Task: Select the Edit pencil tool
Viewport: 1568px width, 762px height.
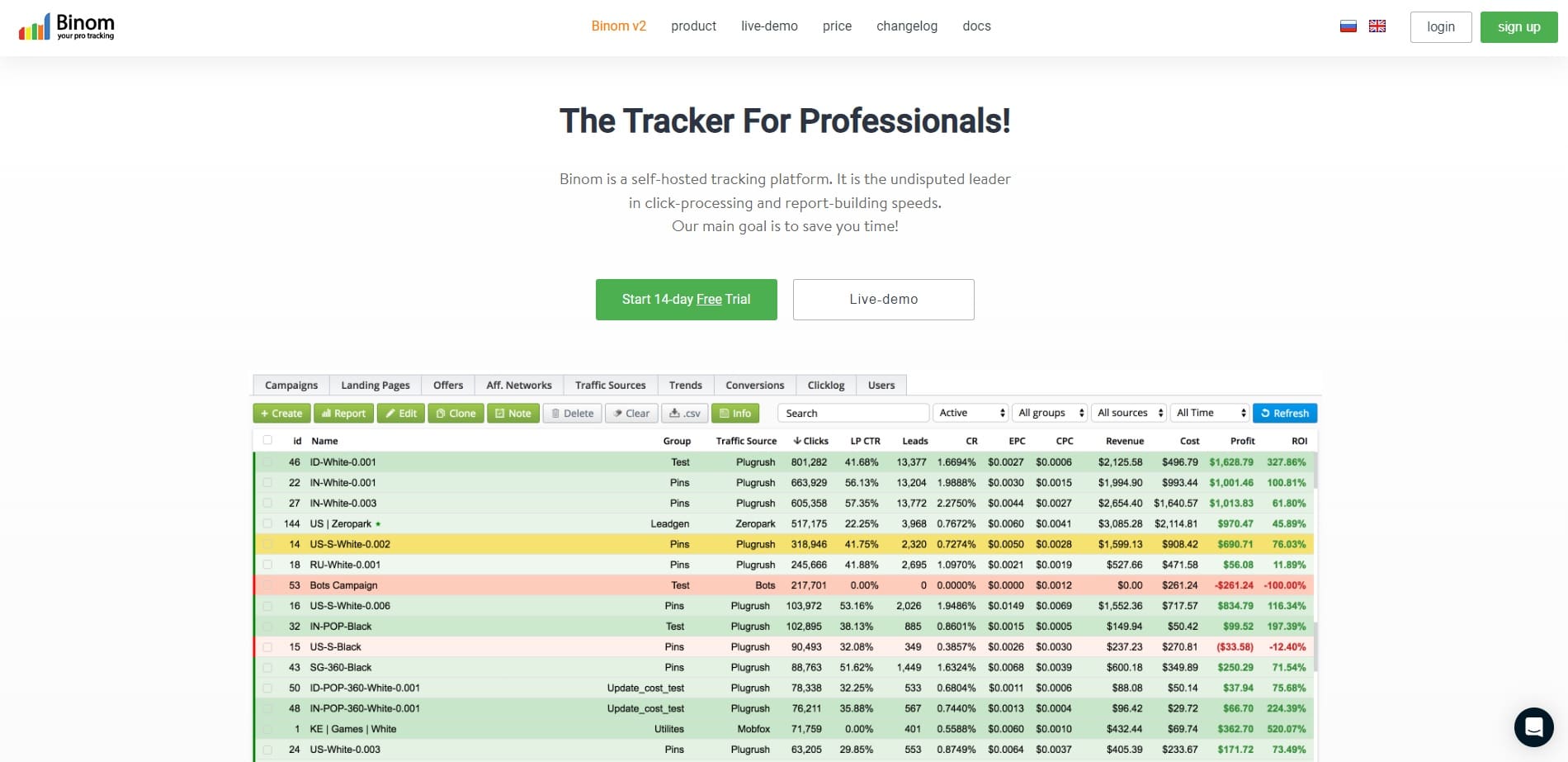Action: 400,413
